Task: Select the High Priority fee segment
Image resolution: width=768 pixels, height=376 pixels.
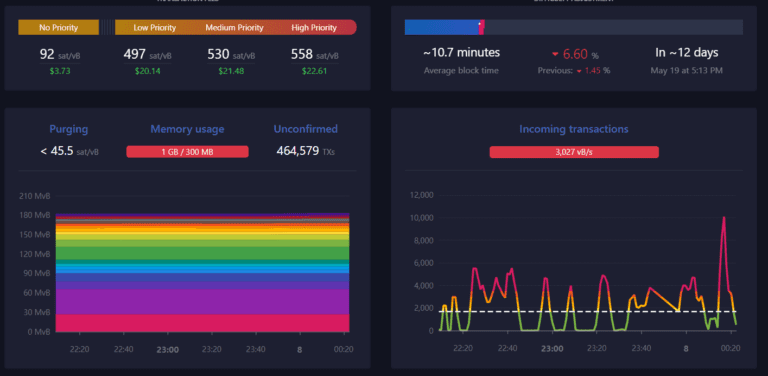Action: tap(314, 27)
